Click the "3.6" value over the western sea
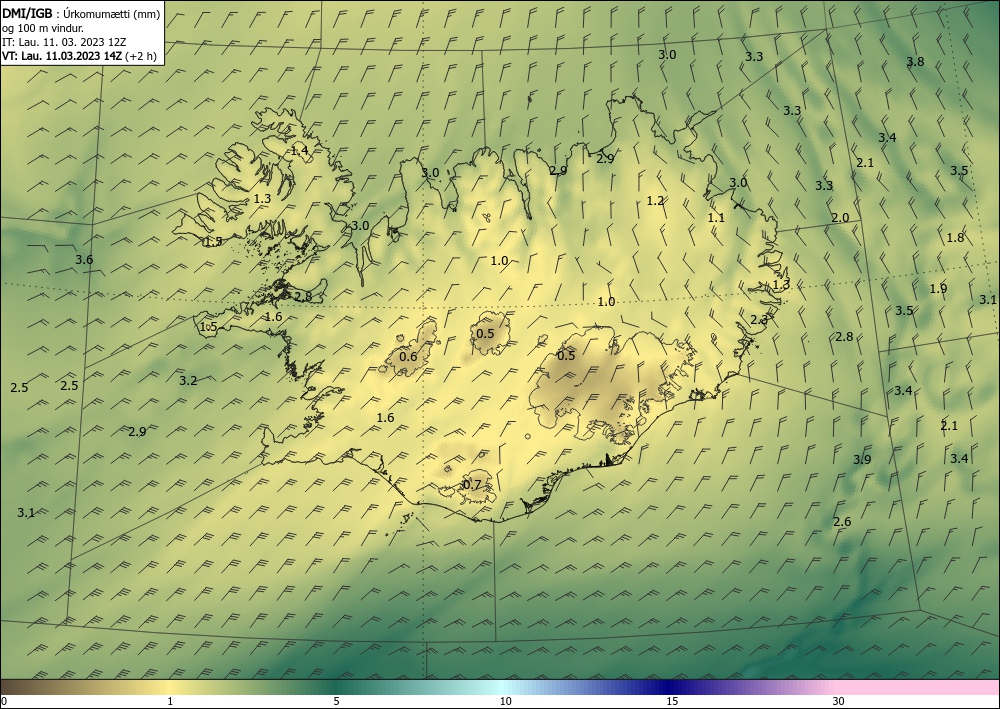 point(84,259)
